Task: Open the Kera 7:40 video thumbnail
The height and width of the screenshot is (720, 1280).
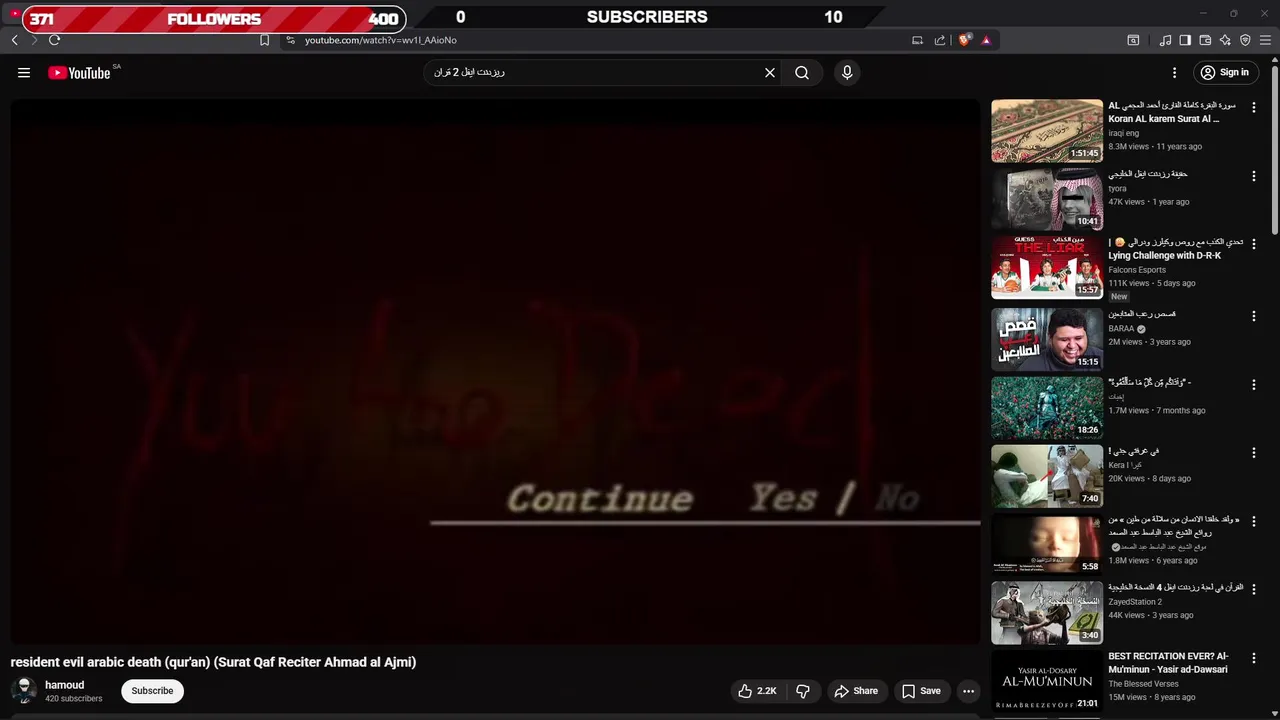Action: [x=1047, y=476]
